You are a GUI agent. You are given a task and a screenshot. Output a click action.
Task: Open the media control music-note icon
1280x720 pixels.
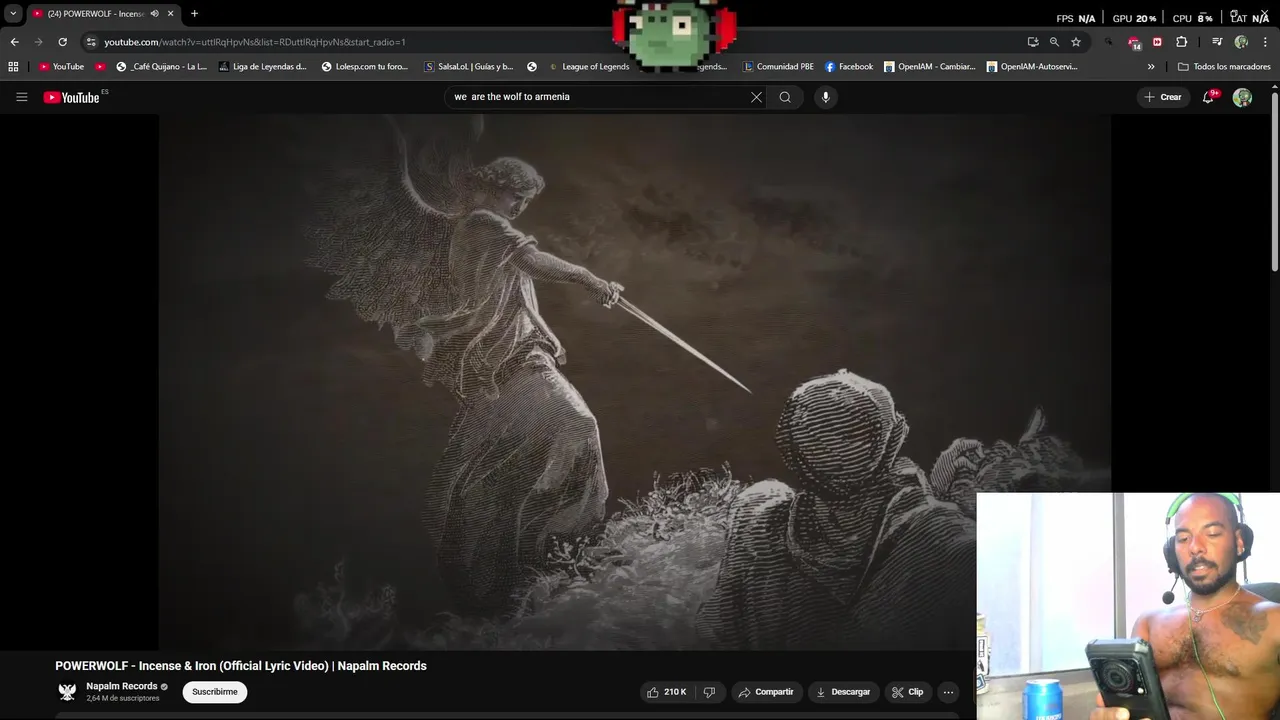point(1217,42)
